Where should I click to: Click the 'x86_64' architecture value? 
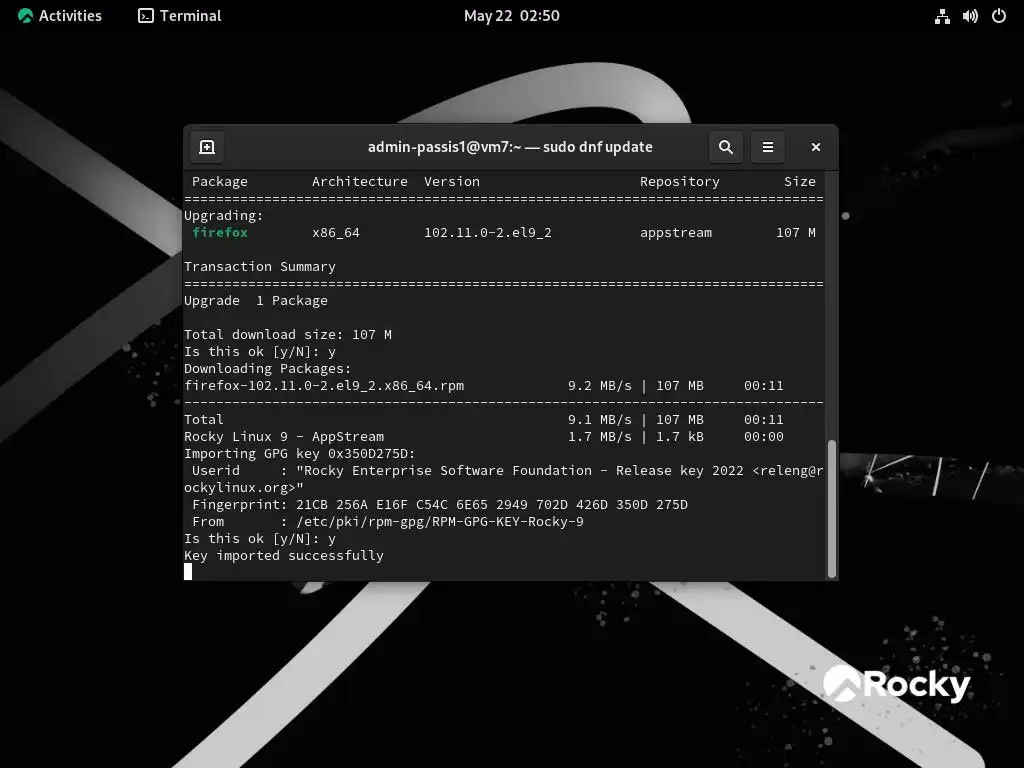[x=336, y=233]
